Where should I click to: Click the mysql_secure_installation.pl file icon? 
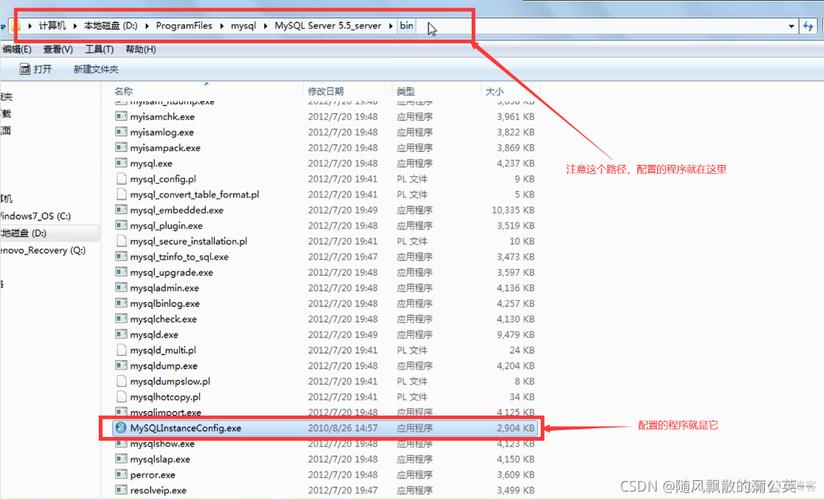coord(121,241)
